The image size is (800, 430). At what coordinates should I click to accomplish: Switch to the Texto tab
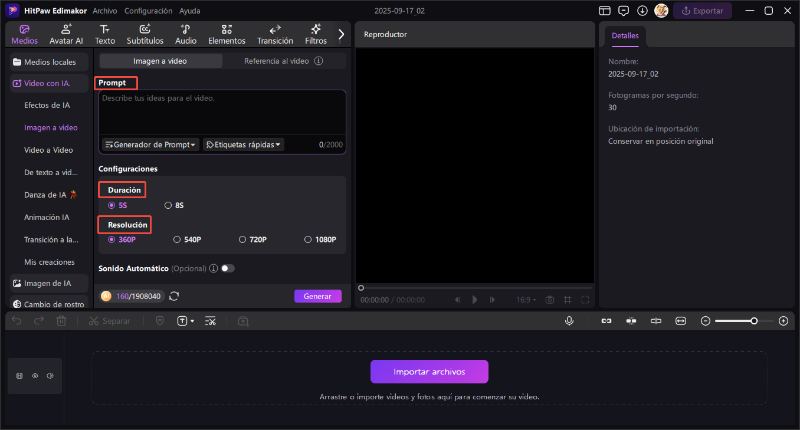(105, 35)
